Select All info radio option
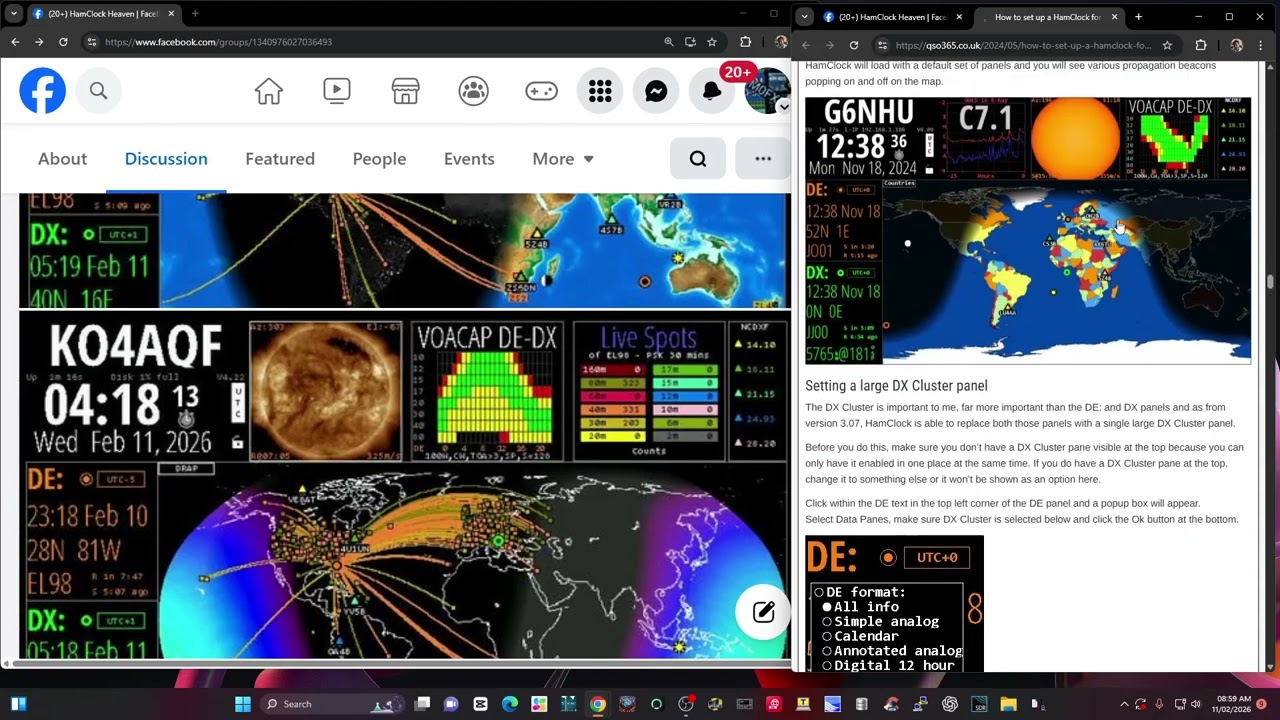Screen dimensions: 1280x720 859,607
